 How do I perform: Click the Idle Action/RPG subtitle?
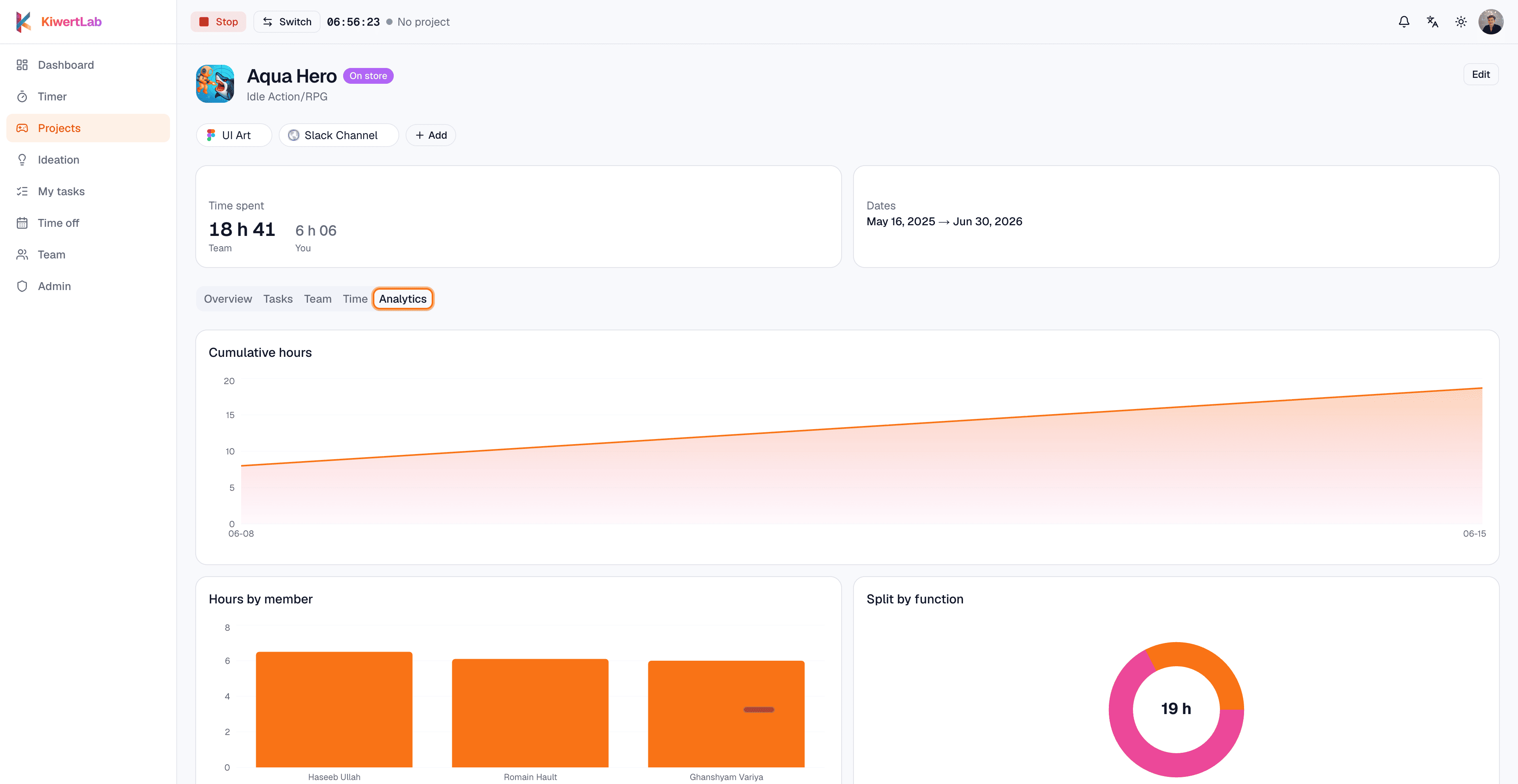pos(287,96)
